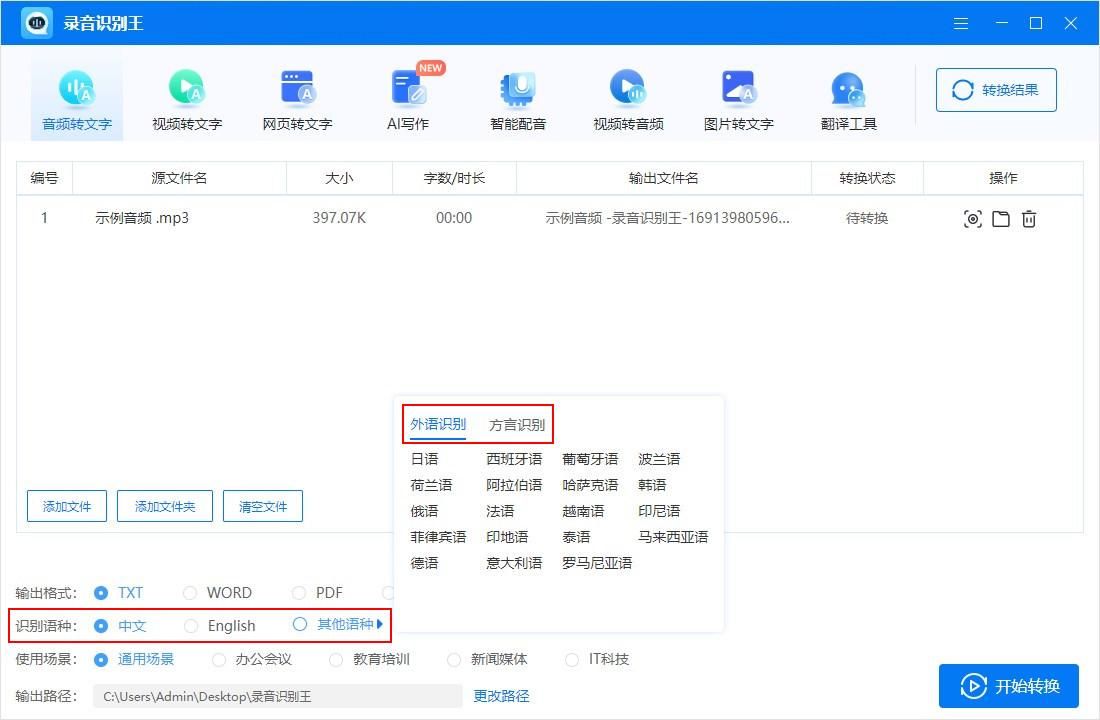Screen dimensions: 1100x720
Task: Expand the 其他语种 language flyout
Action: tap(337, 624)
